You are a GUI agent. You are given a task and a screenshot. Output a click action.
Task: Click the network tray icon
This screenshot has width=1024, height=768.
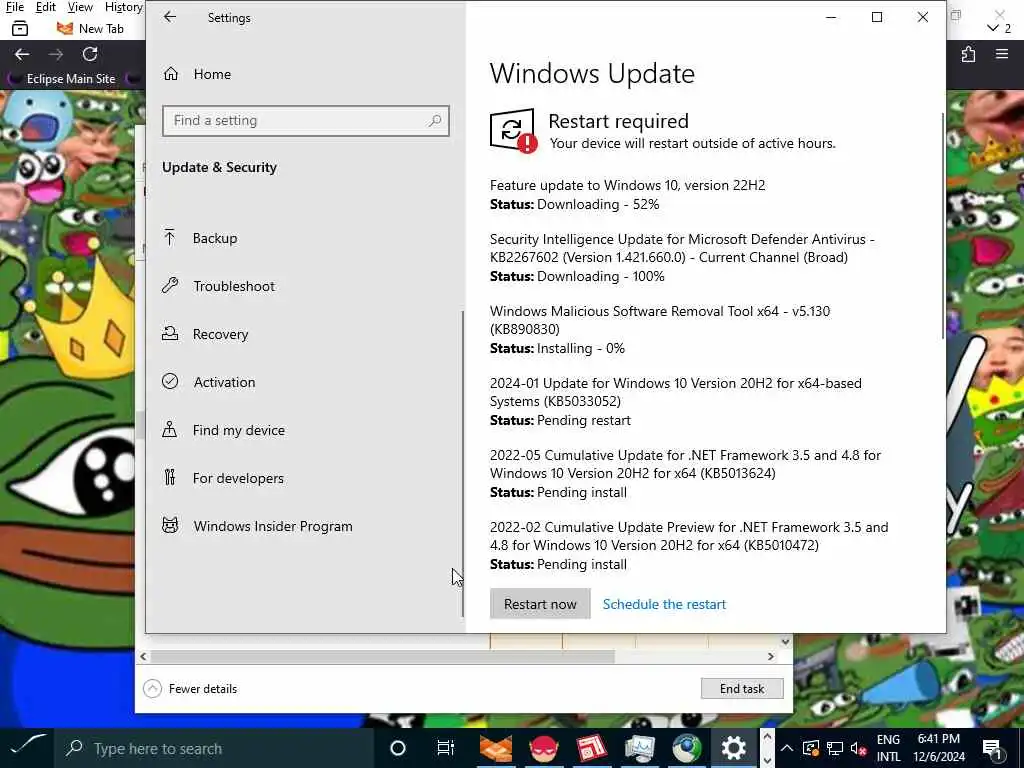coord(835,748)
